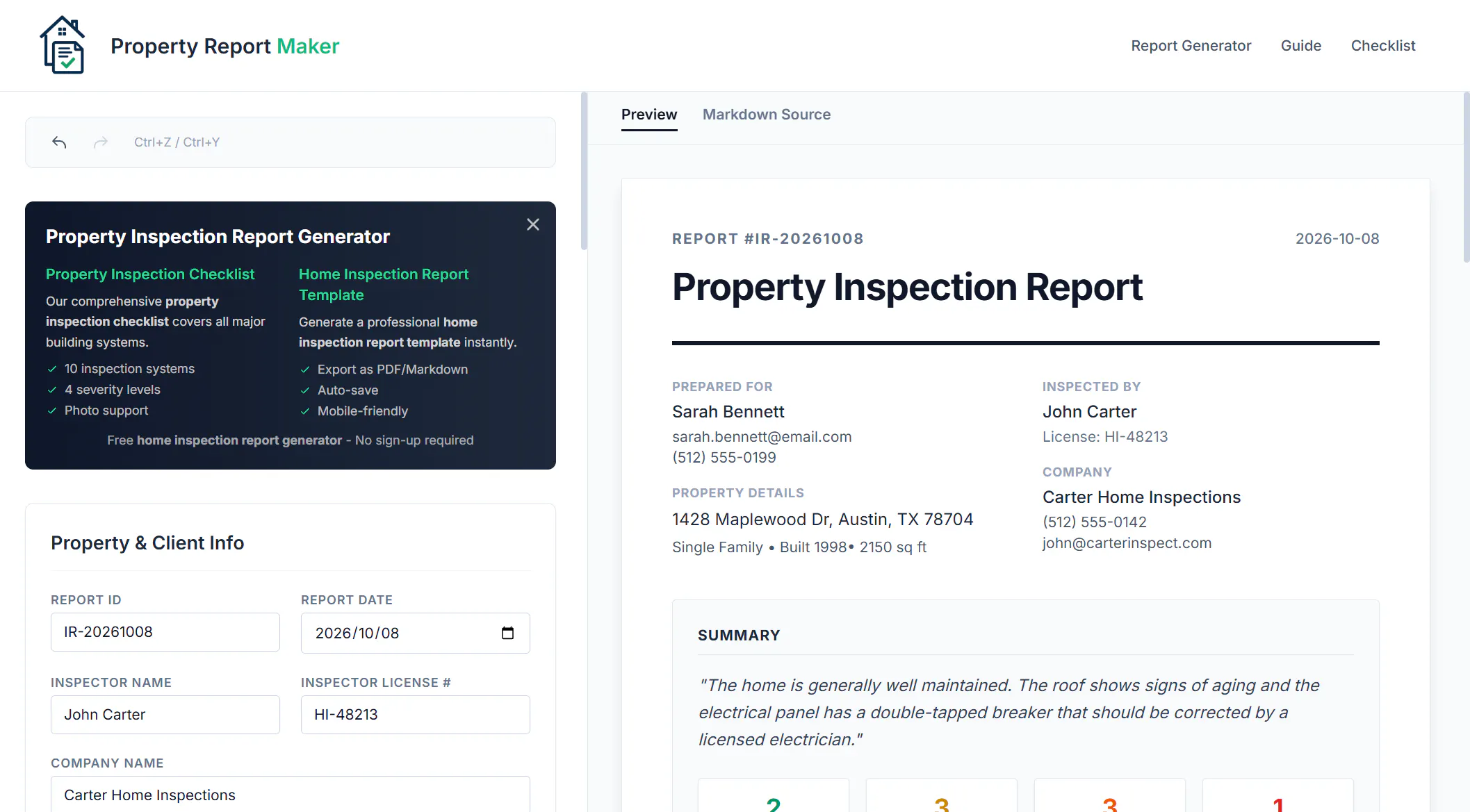The height and width of the screenshot is (812, 1470).
Task: Click the 'Property Inspection Report' preview title
Action: coord(907,288)
